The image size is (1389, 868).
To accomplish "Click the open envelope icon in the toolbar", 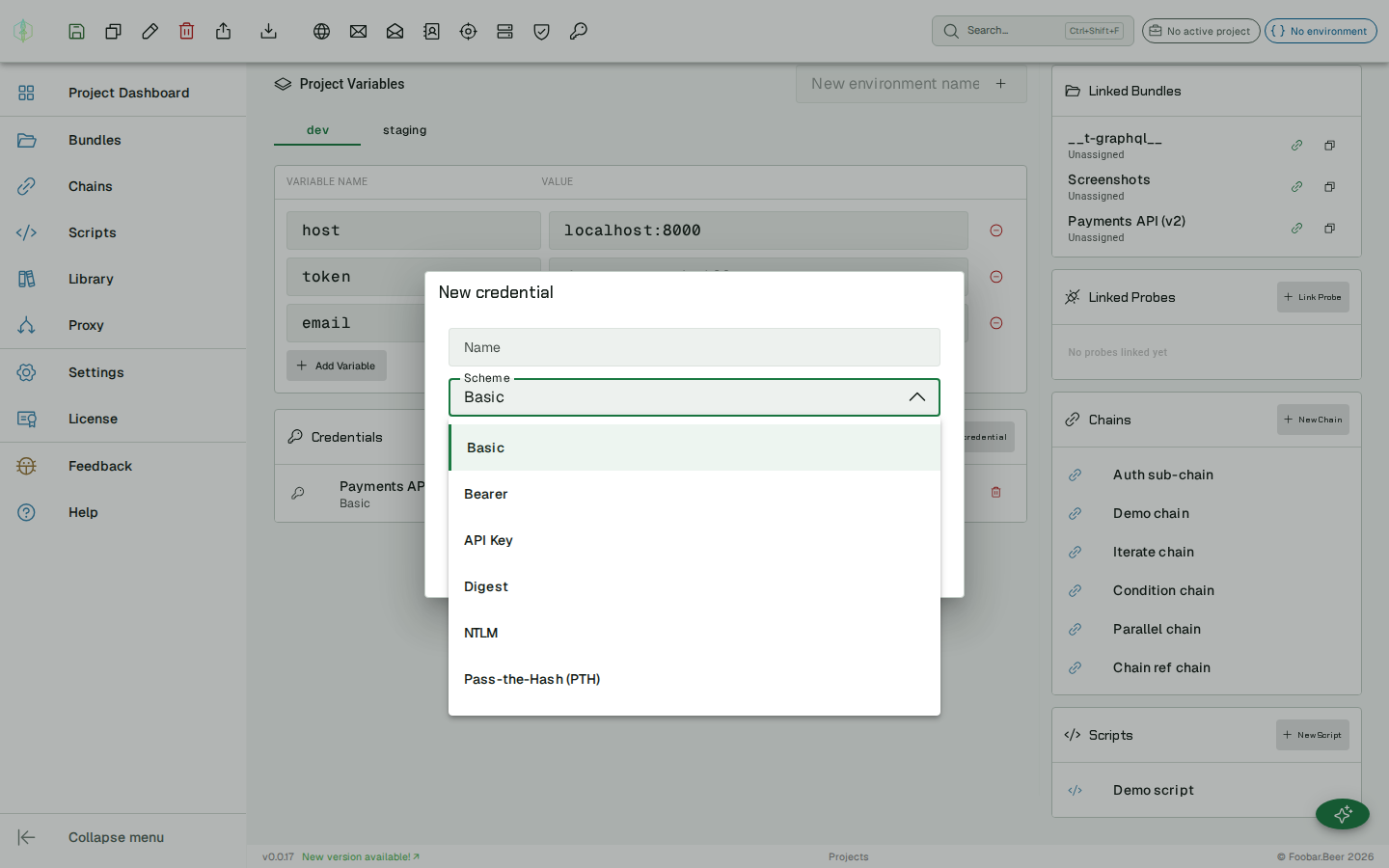I will click(395, 31).
